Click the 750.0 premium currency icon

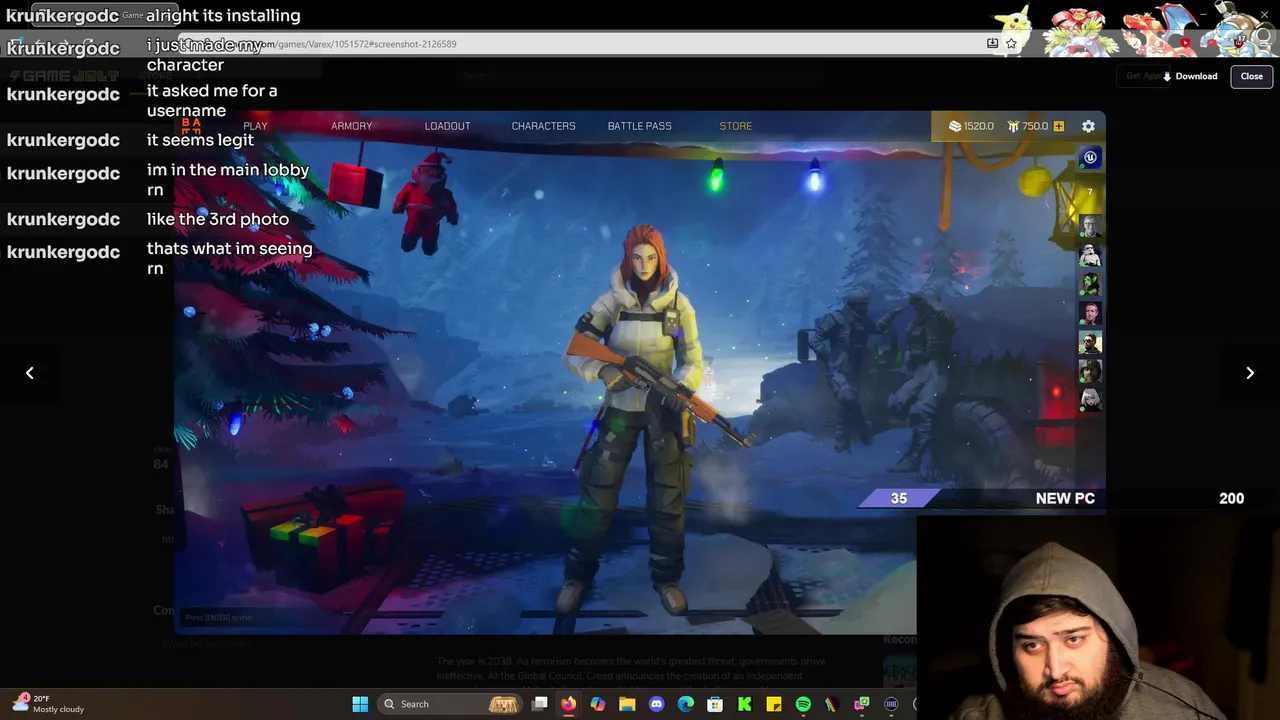tap(1012, 126)
